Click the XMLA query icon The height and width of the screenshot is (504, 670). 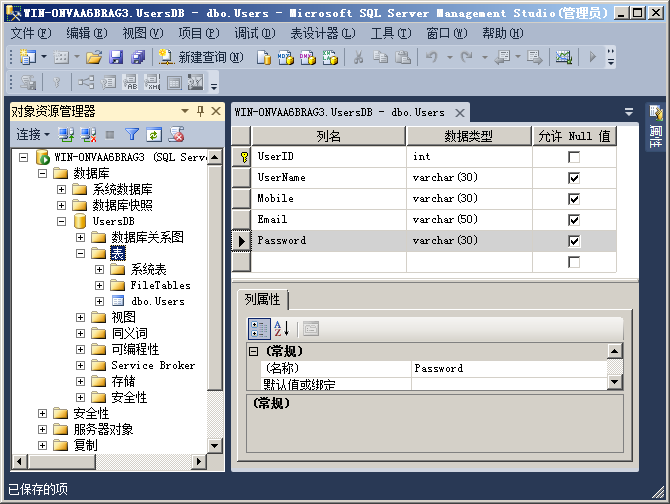tap(330, 57)
